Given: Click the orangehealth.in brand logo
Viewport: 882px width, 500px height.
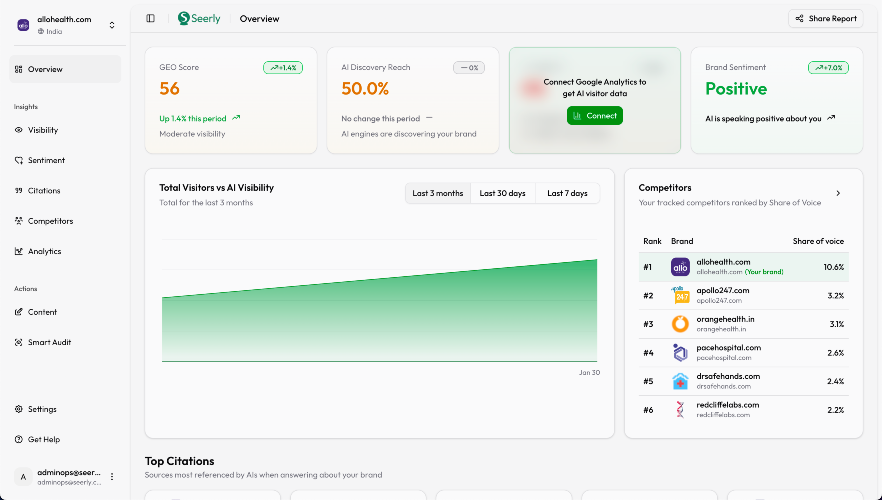Looking at the screenshot, I should (x=680, y=324).
